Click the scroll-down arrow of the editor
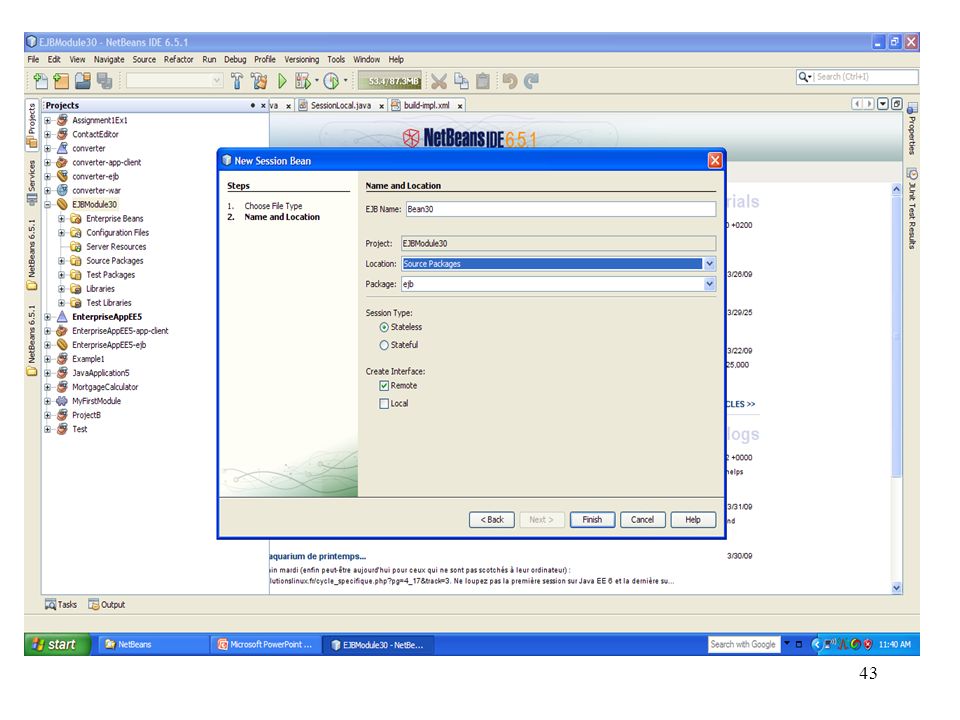The width and height of the screenshot is (960, 720). click(x=896, y=588)
